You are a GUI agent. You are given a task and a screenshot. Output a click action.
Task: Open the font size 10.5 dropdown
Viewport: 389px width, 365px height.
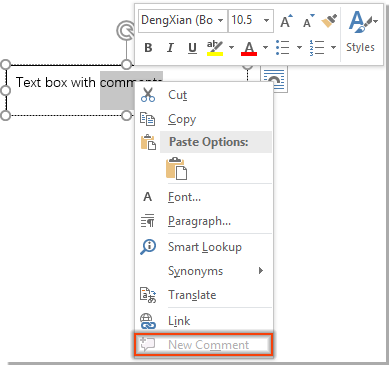(x=266, y=21)
